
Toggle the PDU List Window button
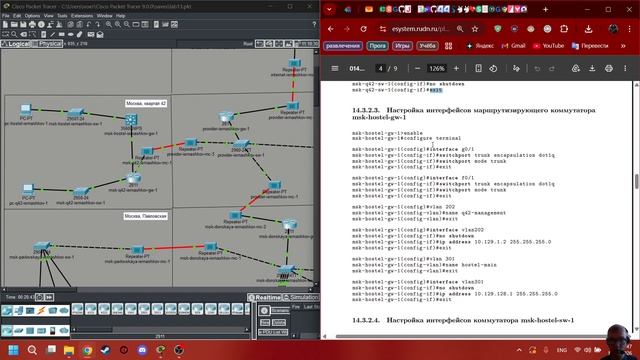(x=273, y=332)
